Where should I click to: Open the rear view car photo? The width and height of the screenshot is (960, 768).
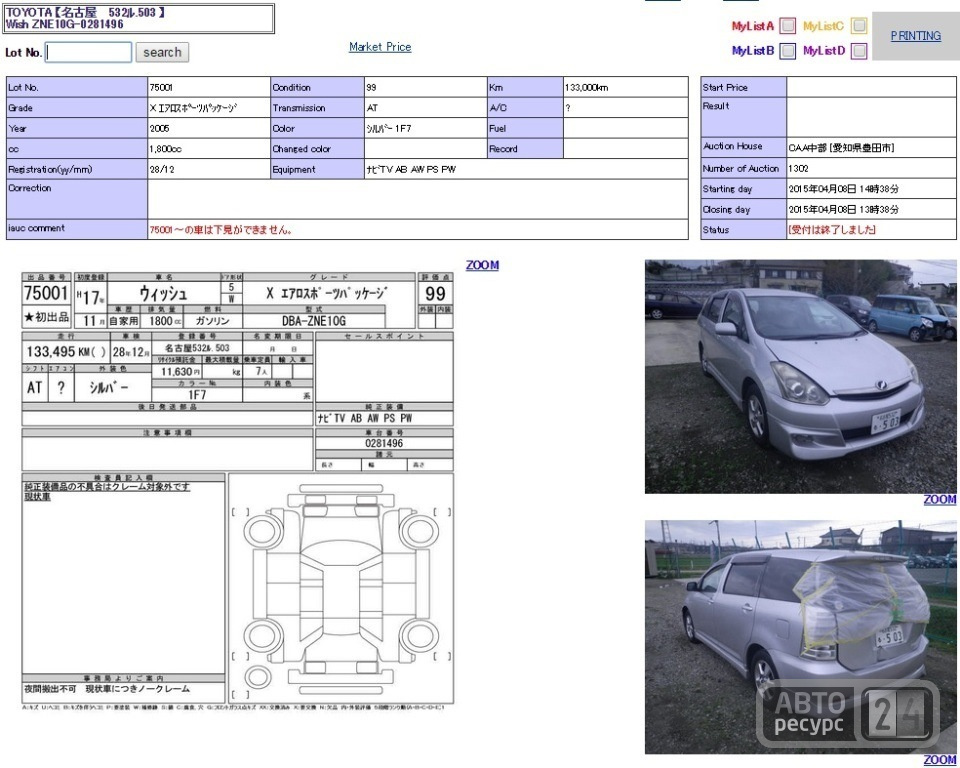pos(800,637)
